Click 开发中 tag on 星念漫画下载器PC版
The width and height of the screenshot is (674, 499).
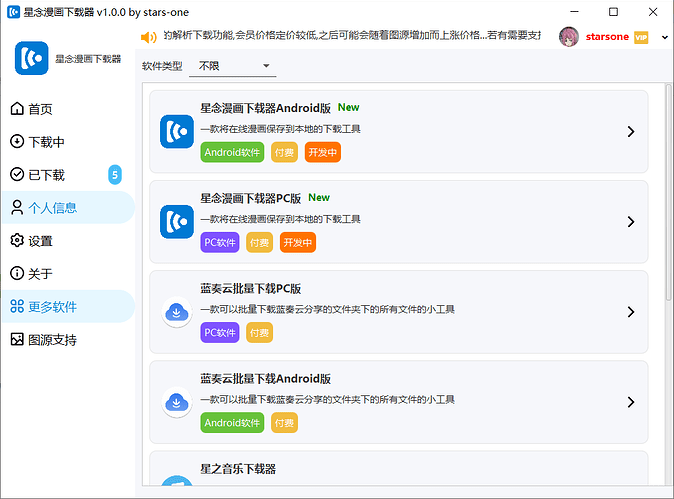click(x=297, y=242)
